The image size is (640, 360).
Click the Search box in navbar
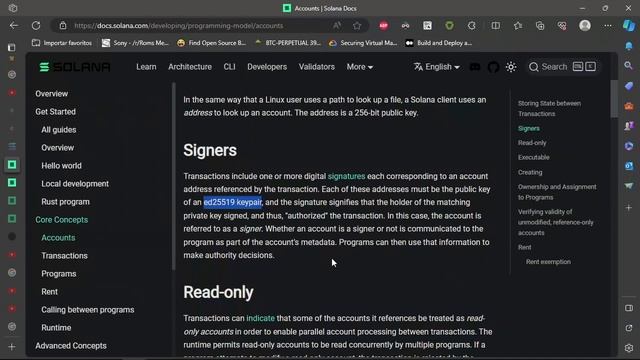(x=562, y=67)
